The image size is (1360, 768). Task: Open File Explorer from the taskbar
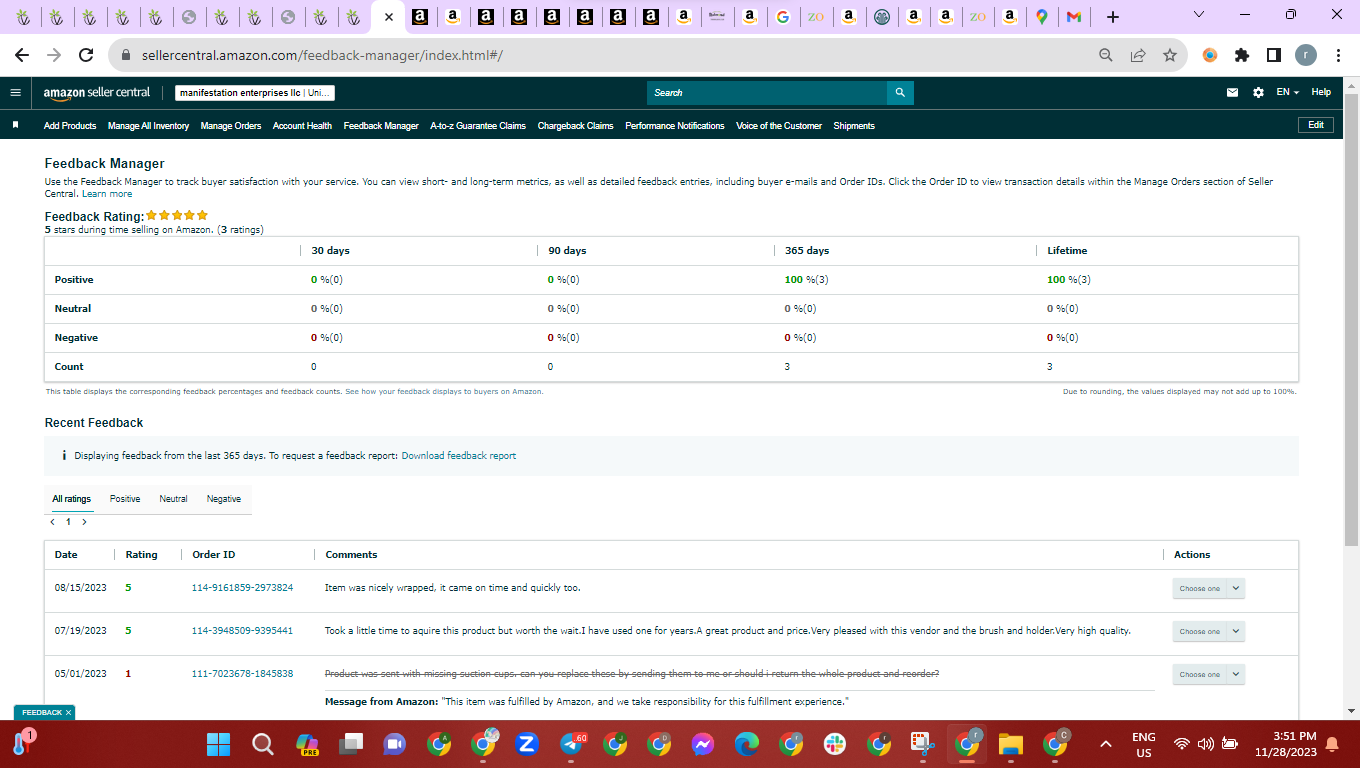[1011, 744]
